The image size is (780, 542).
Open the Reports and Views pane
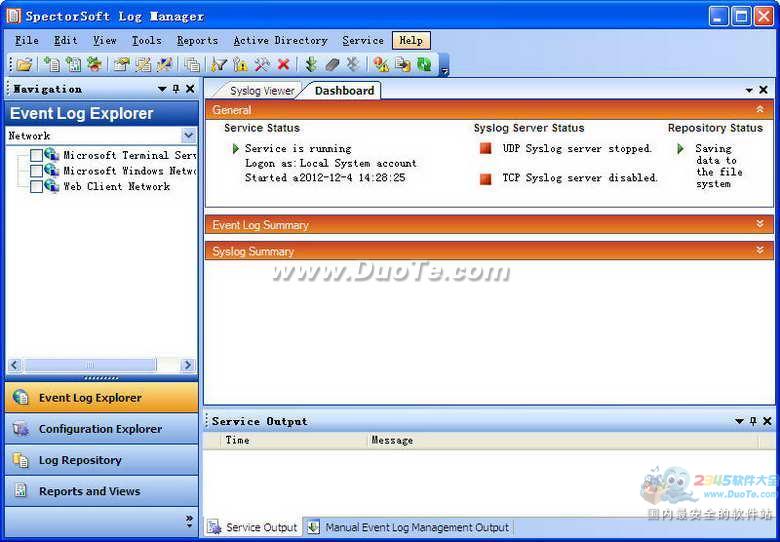click(101, 491)
